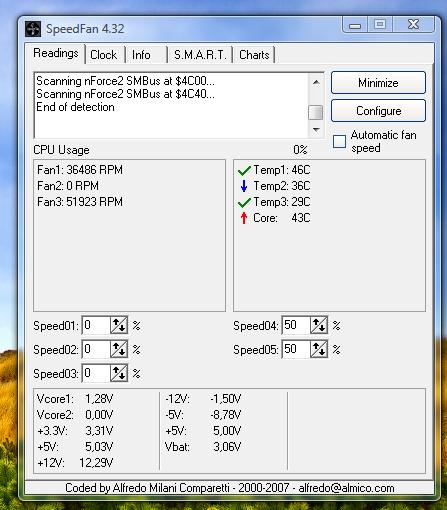Click the Speed05 spinner arrows
Image resolution: width=447 pixels, height=510 pixels.
click(319, 349)
